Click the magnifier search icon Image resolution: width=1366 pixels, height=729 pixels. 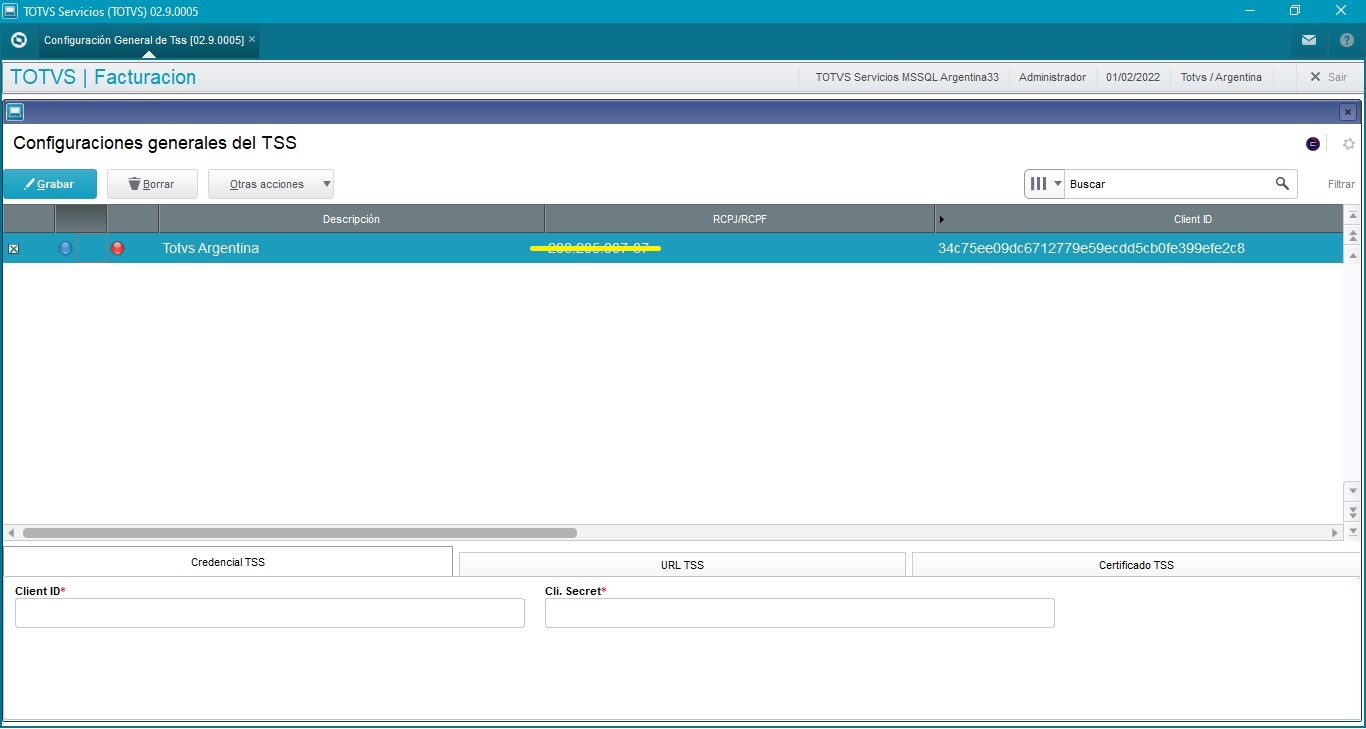click(1282, 184)
